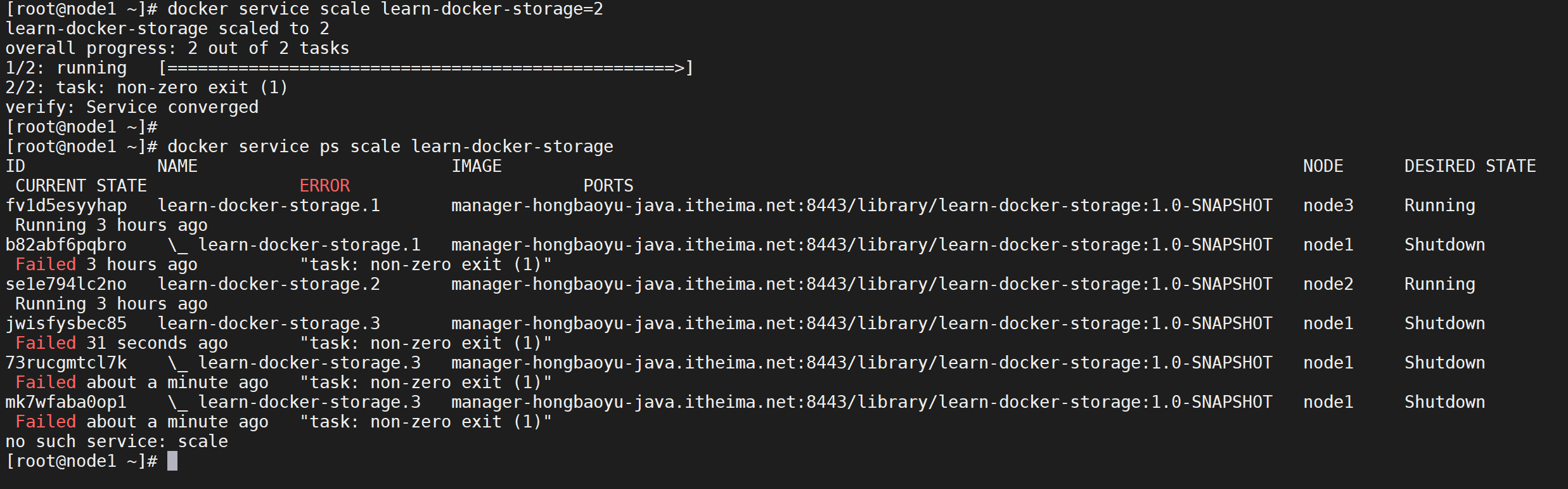Click the 1/2 running progress bar
Viewport: 1568px width, 489px height.
[x=426, y=68]
